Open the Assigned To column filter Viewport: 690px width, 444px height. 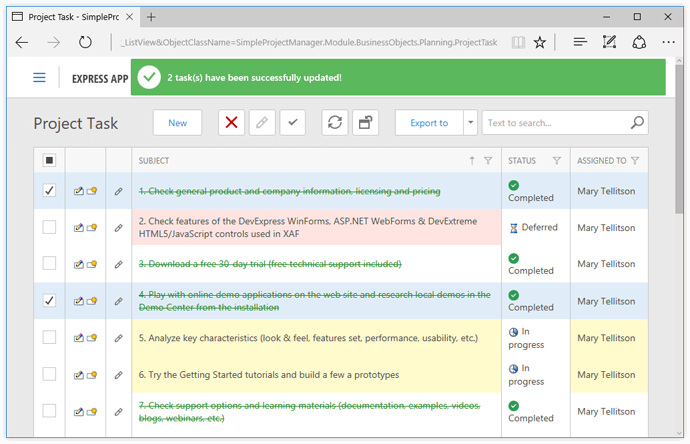pos(635,160)
